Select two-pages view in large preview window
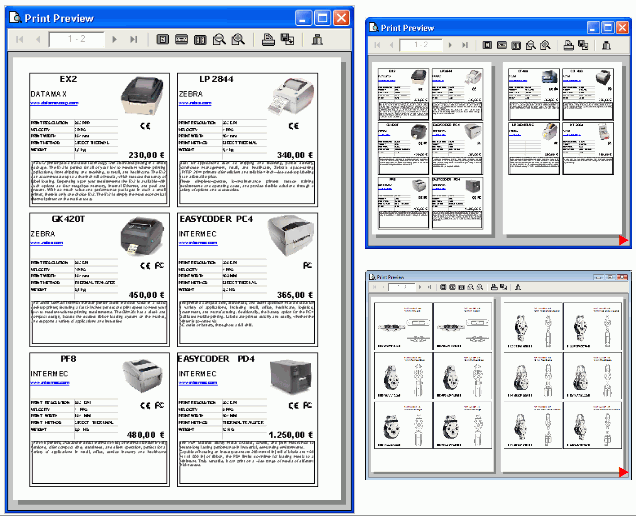The height and width of the screenshot is (516, 636). (x=200, y=39)
